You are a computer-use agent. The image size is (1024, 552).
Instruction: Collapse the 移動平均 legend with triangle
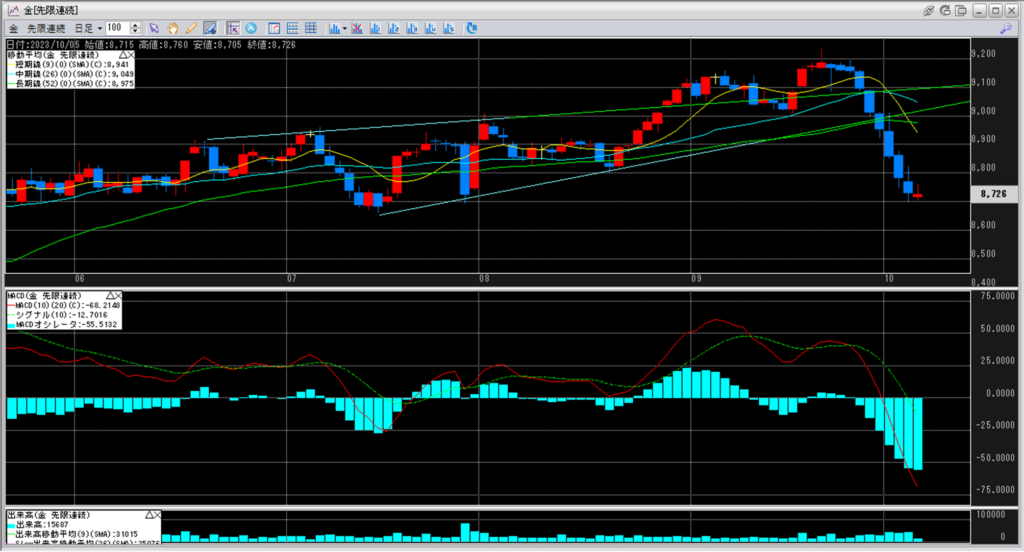point(122,54)
